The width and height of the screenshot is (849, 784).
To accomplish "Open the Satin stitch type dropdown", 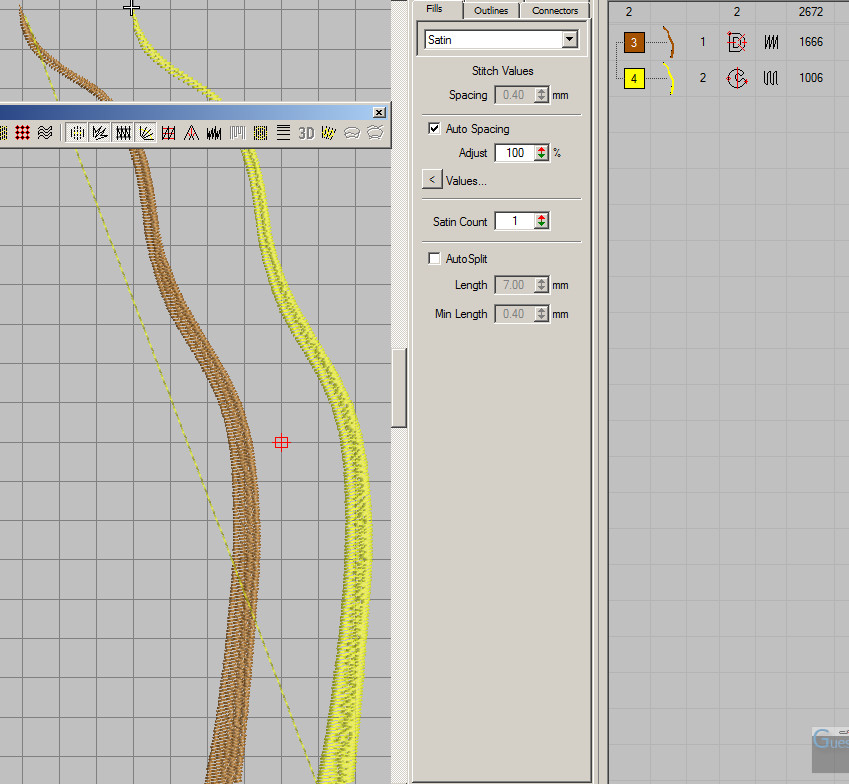I will pos(570,40).
